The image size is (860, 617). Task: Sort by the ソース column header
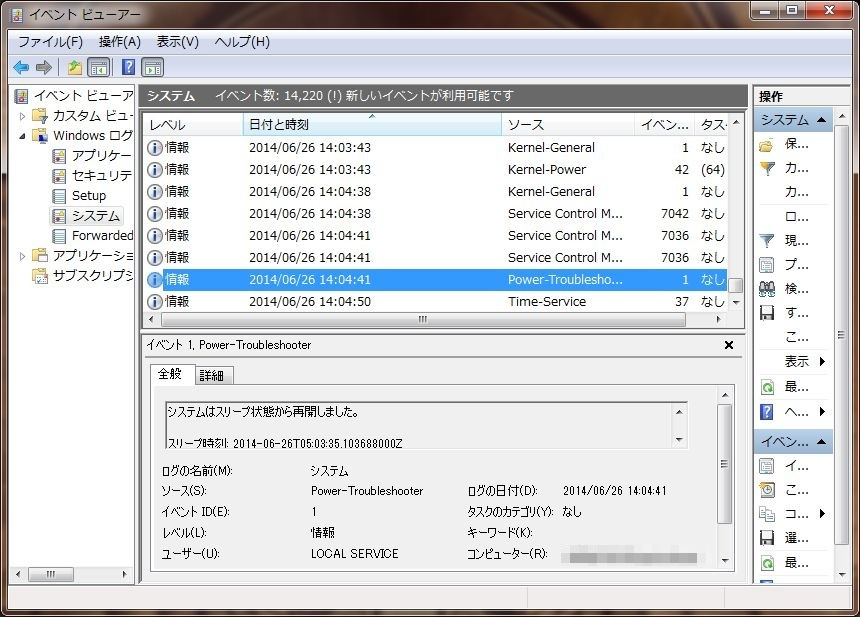[x=568, y=124]
